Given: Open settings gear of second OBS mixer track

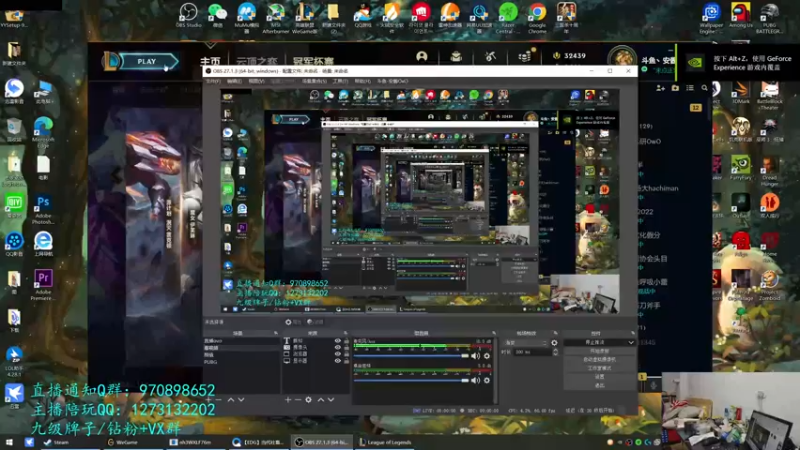Looking at the screenshot, I should (x=487, y=380).
